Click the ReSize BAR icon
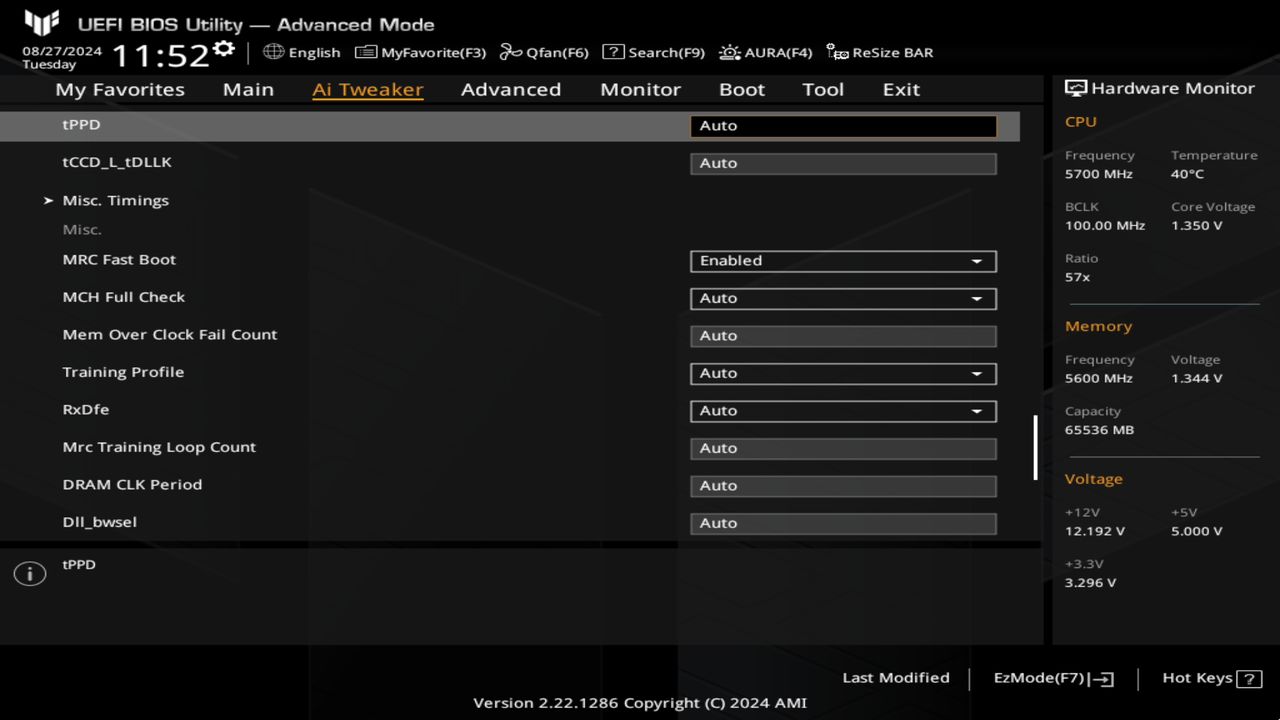 pyautogui.click(x=837, y=52)
